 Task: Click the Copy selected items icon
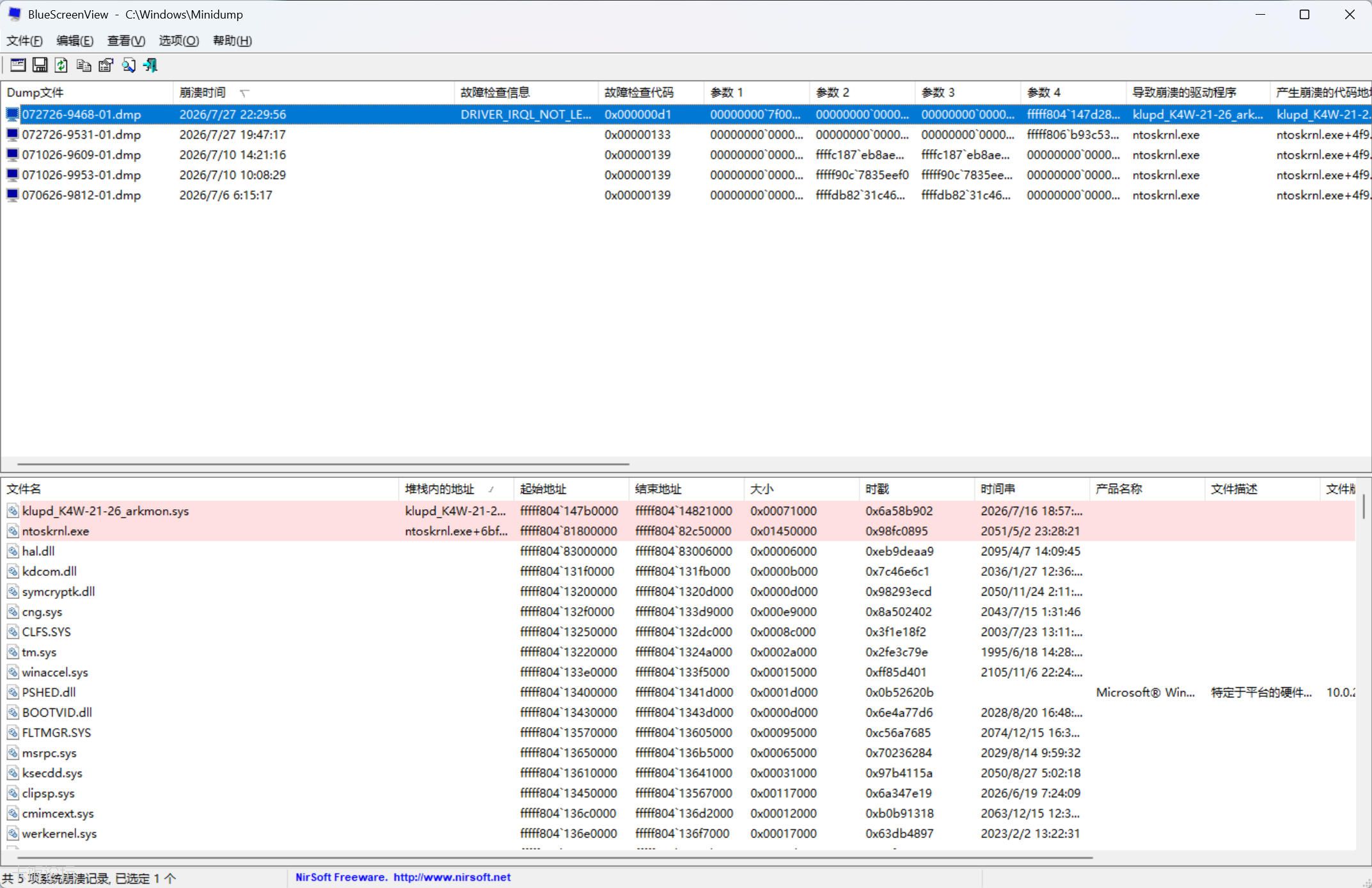(x=84, y=65)
